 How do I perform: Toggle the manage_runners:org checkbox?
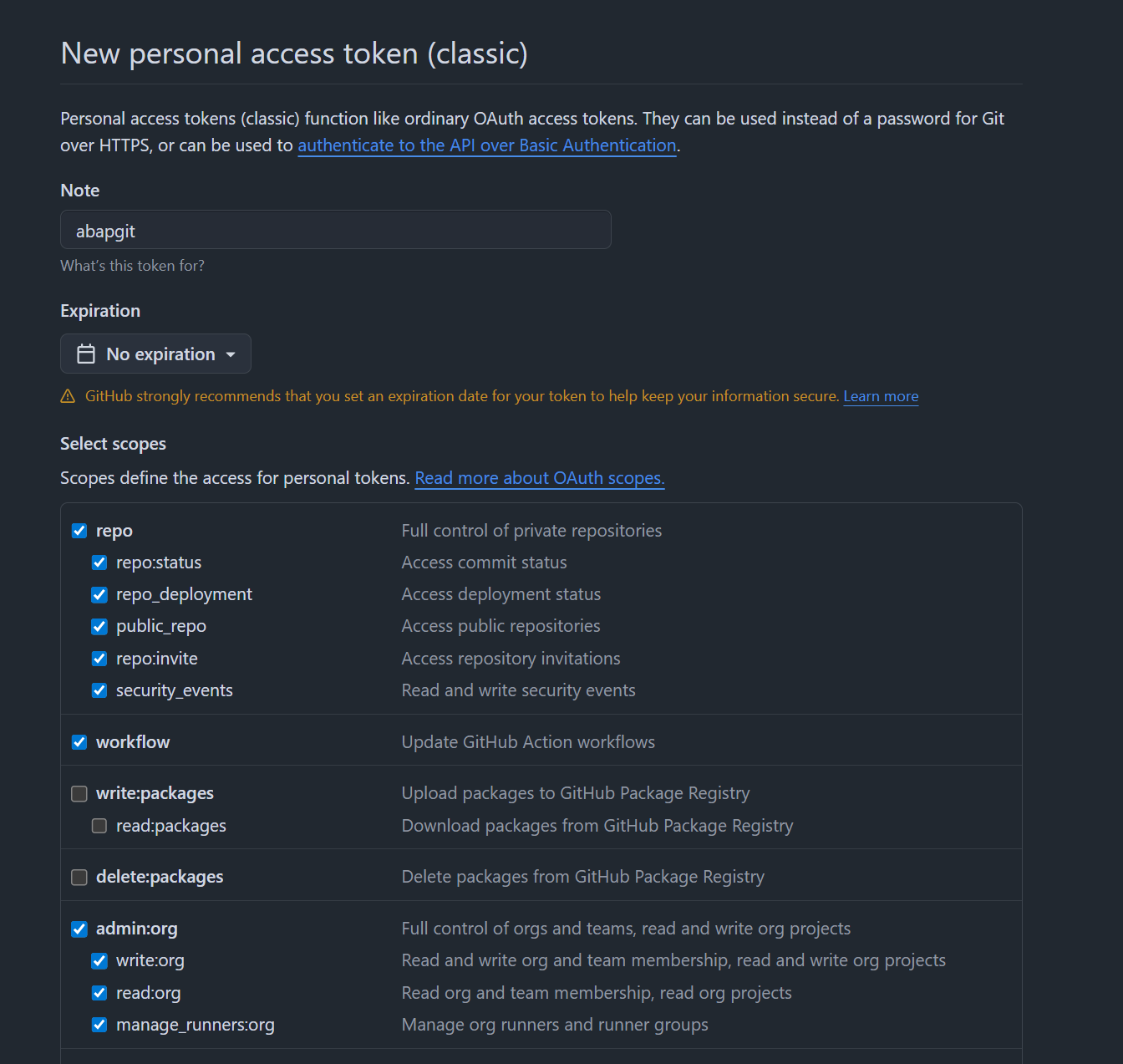click(99, 1025)
